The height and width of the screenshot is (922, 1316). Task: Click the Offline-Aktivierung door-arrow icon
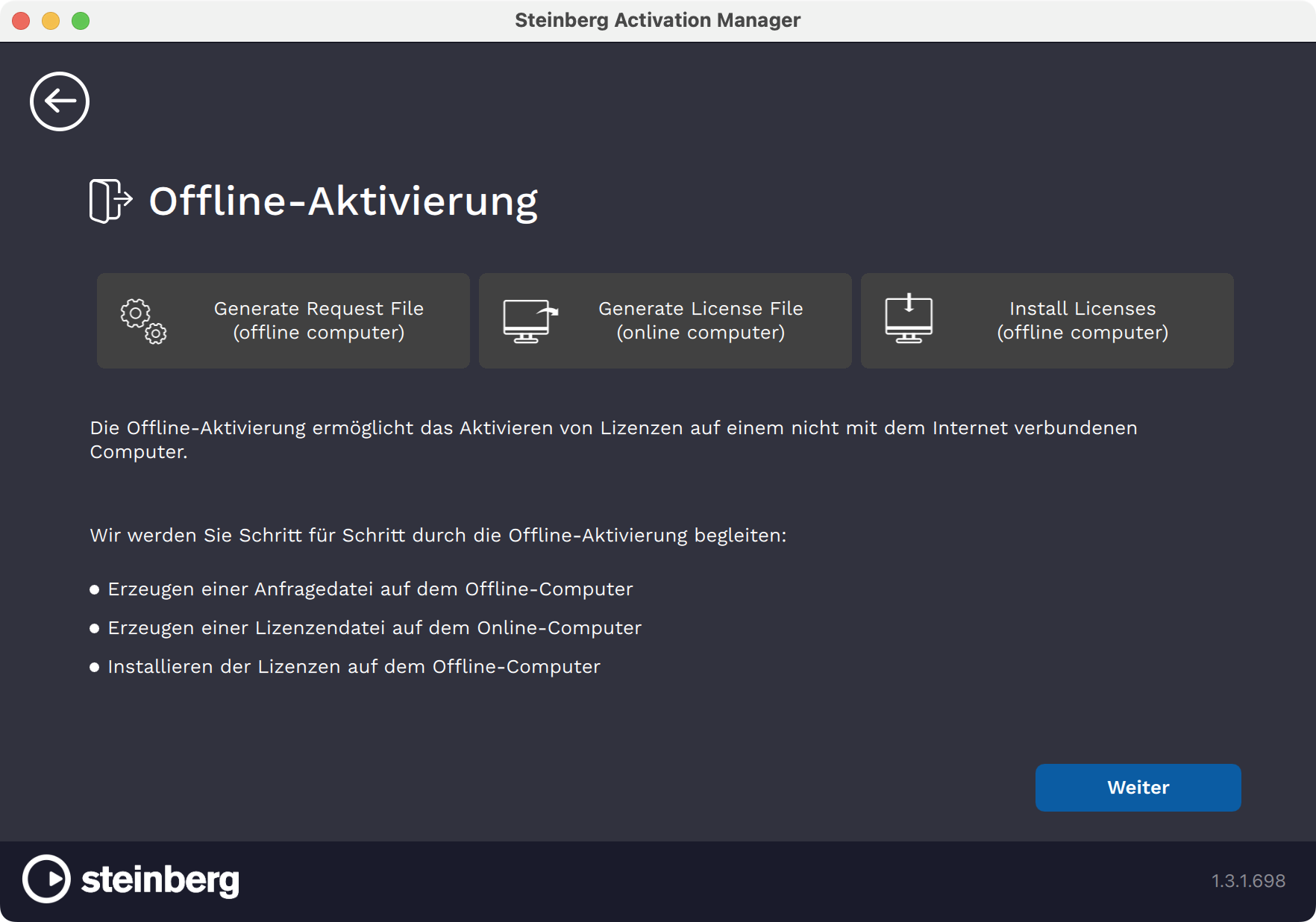click(111, 201)
